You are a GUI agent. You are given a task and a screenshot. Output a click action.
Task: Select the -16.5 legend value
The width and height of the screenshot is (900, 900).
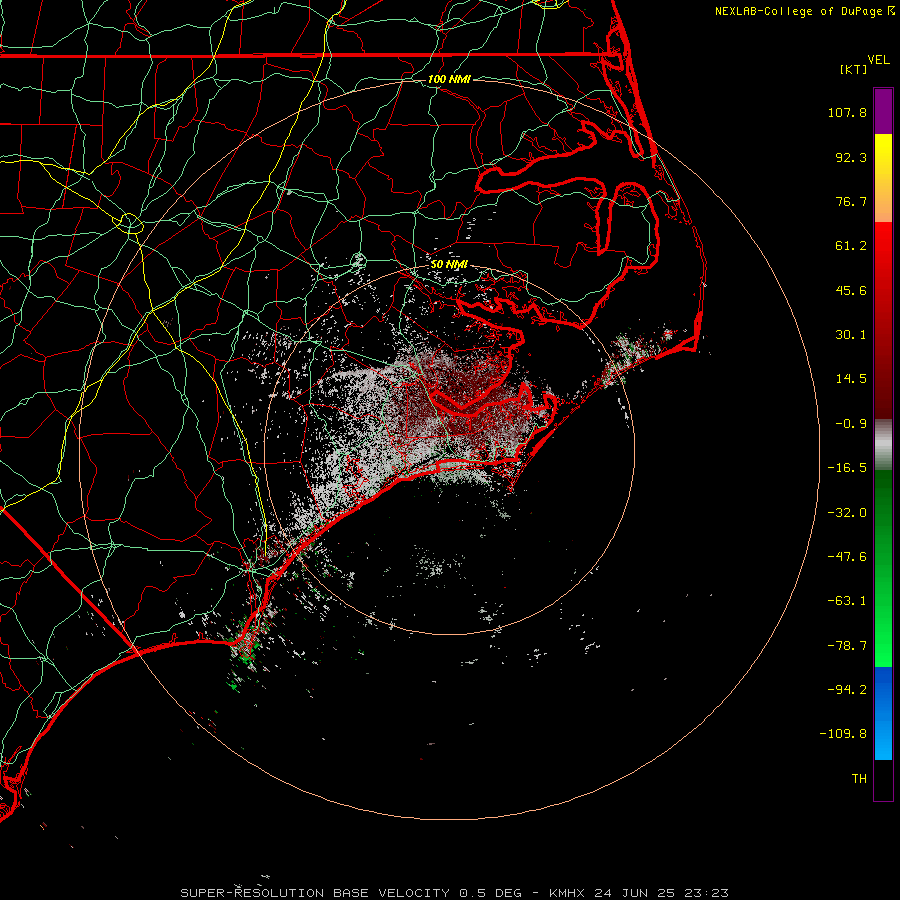click(x=847, y=468)
